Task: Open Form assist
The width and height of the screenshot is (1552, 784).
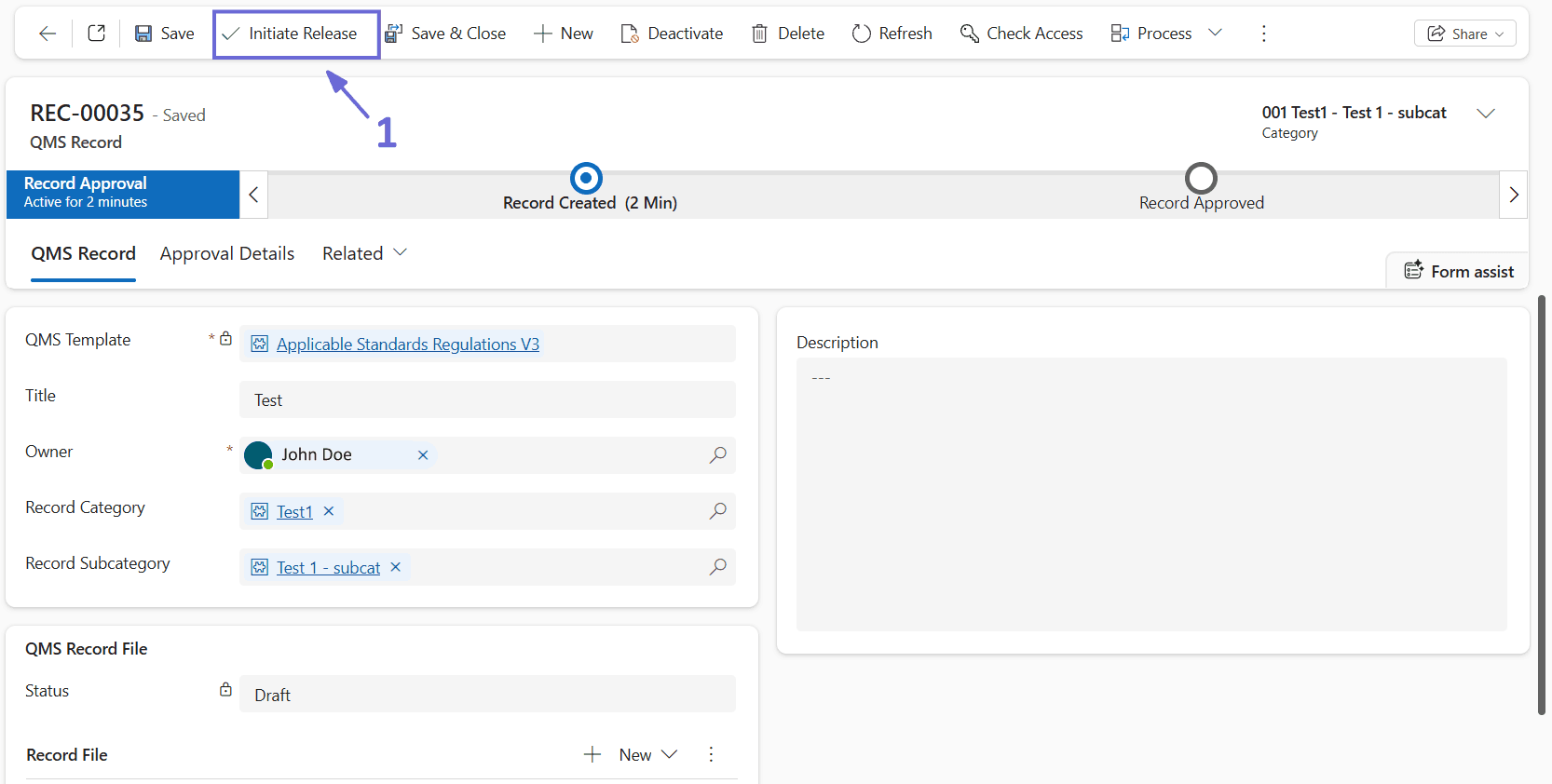Action: click(1459, 271)
